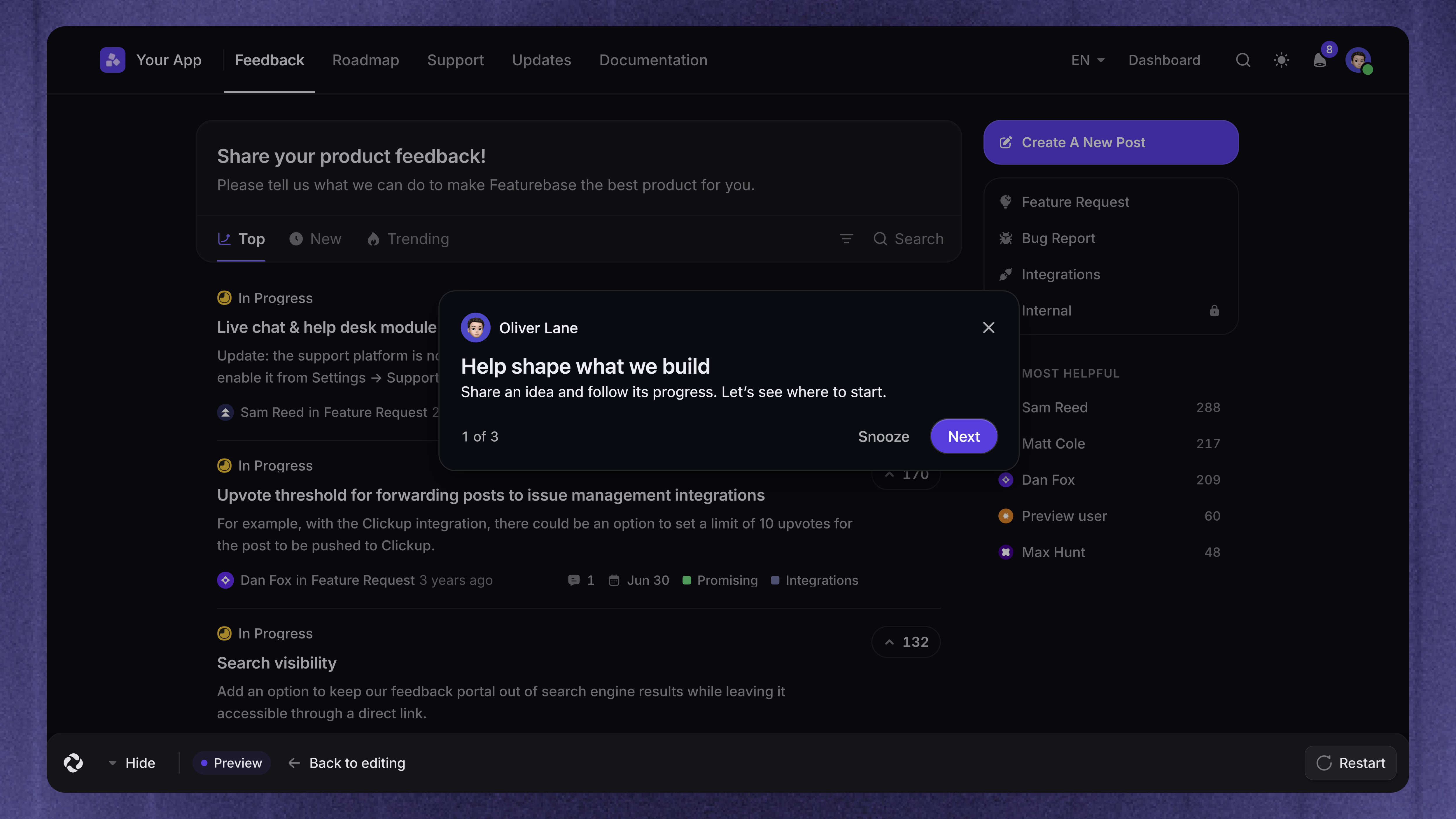Open the Roadmap tab

(x=365, y=60)
